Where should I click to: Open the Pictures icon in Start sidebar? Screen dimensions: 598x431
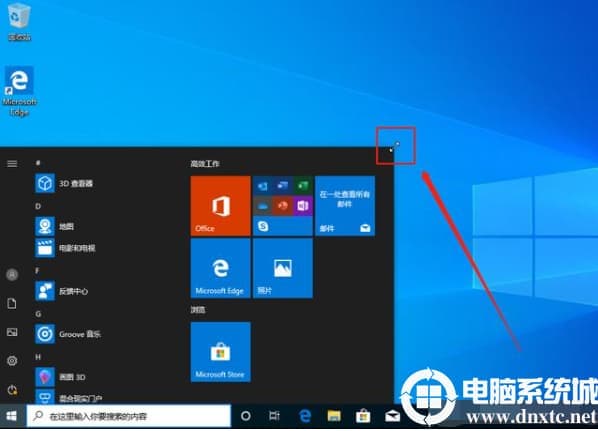pyautogui.click(x=12, y=332)
